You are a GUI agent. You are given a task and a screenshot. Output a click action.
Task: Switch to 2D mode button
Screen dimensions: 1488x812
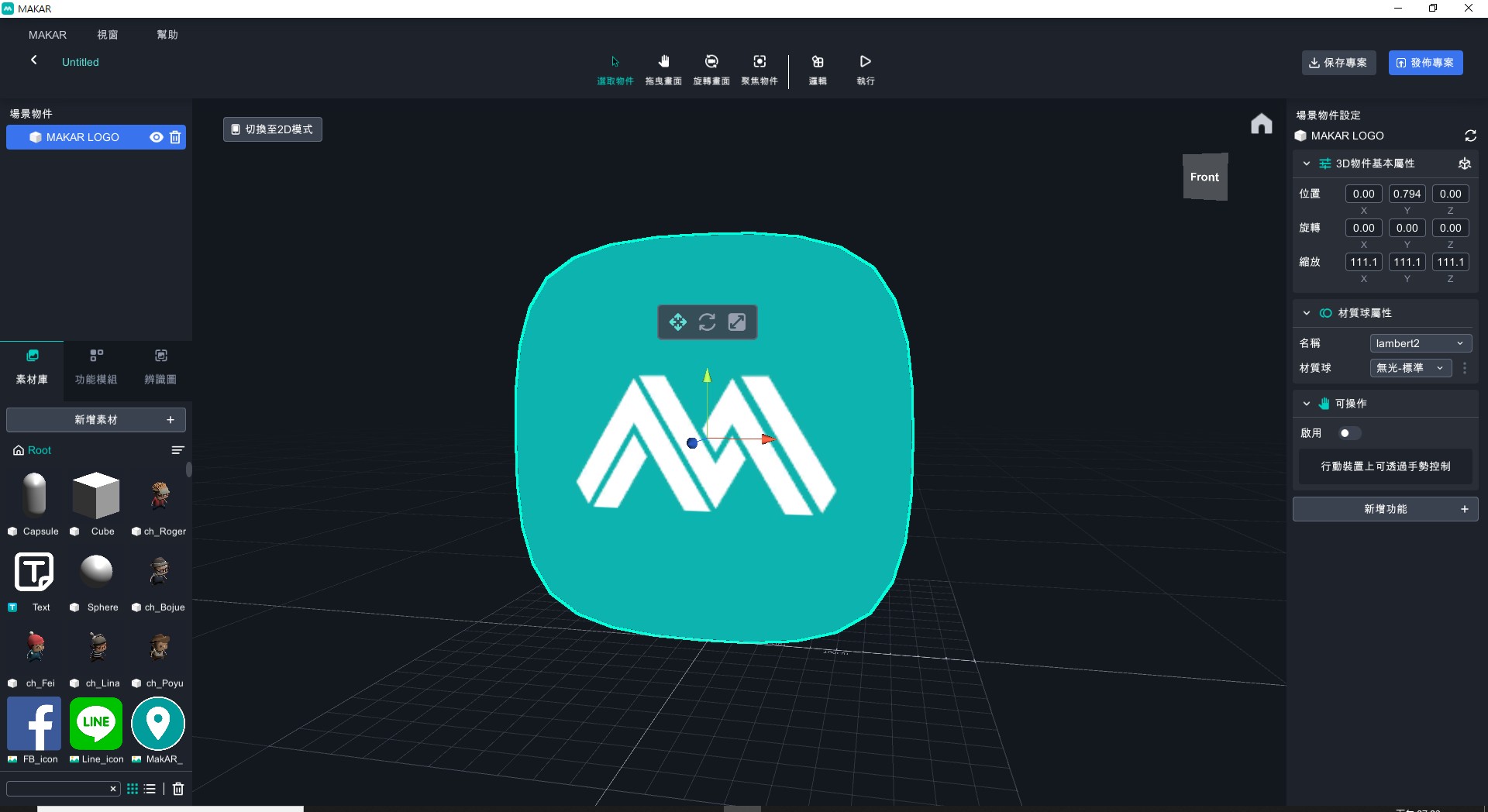[x=273, y=129]
